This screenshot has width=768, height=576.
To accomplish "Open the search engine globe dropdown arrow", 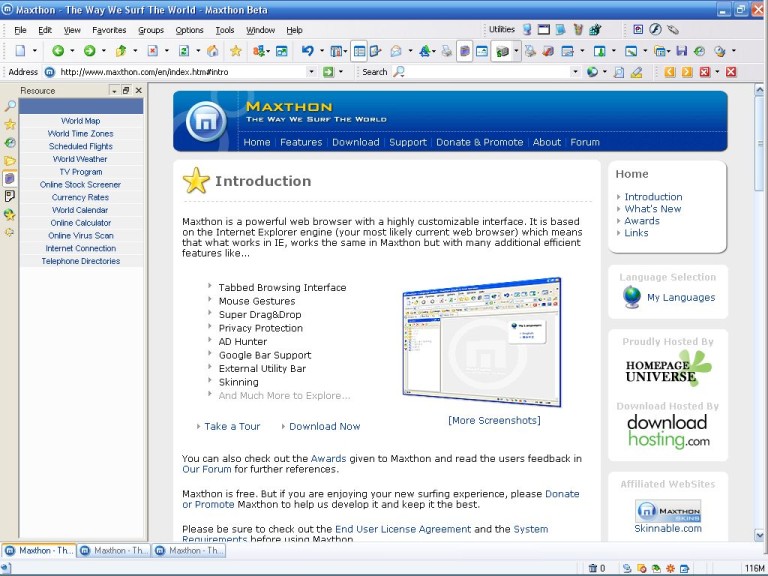I will (605, 72).
